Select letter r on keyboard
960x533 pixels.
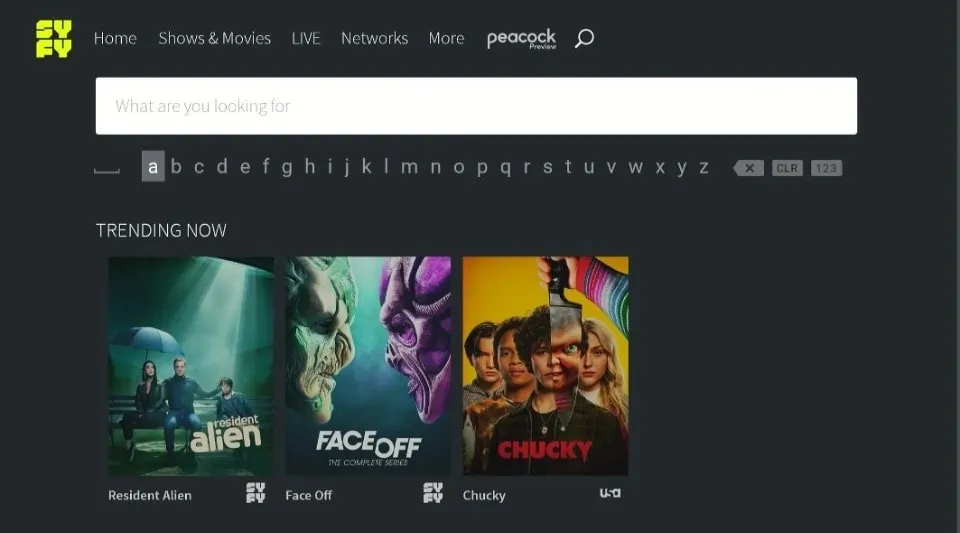click(x=527, y=167)
